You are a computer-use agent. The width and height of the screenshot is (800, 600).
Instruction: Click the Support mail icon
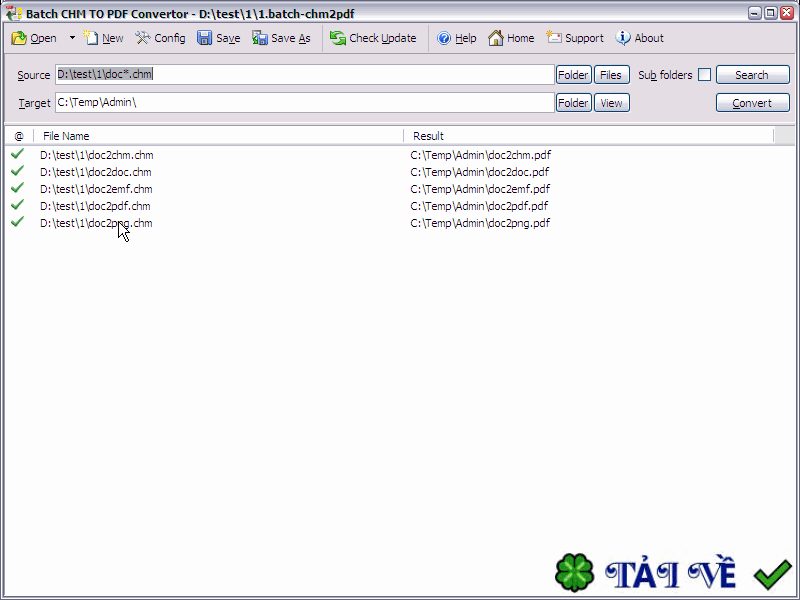point(554,38)
